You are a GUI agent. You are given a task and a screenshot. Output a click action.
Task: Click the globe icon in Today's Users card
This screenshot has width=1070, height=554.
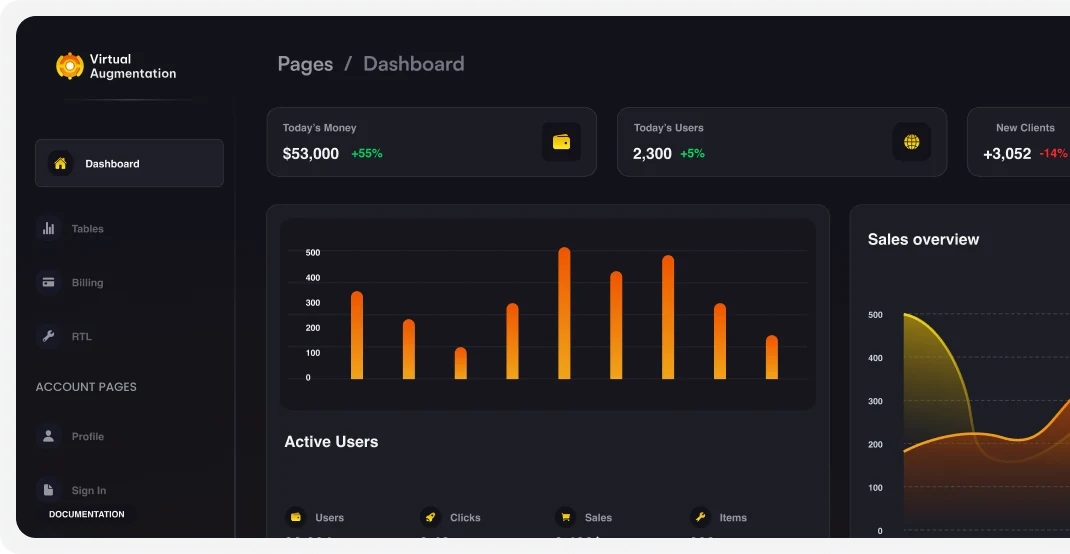[x=912, y=142]
